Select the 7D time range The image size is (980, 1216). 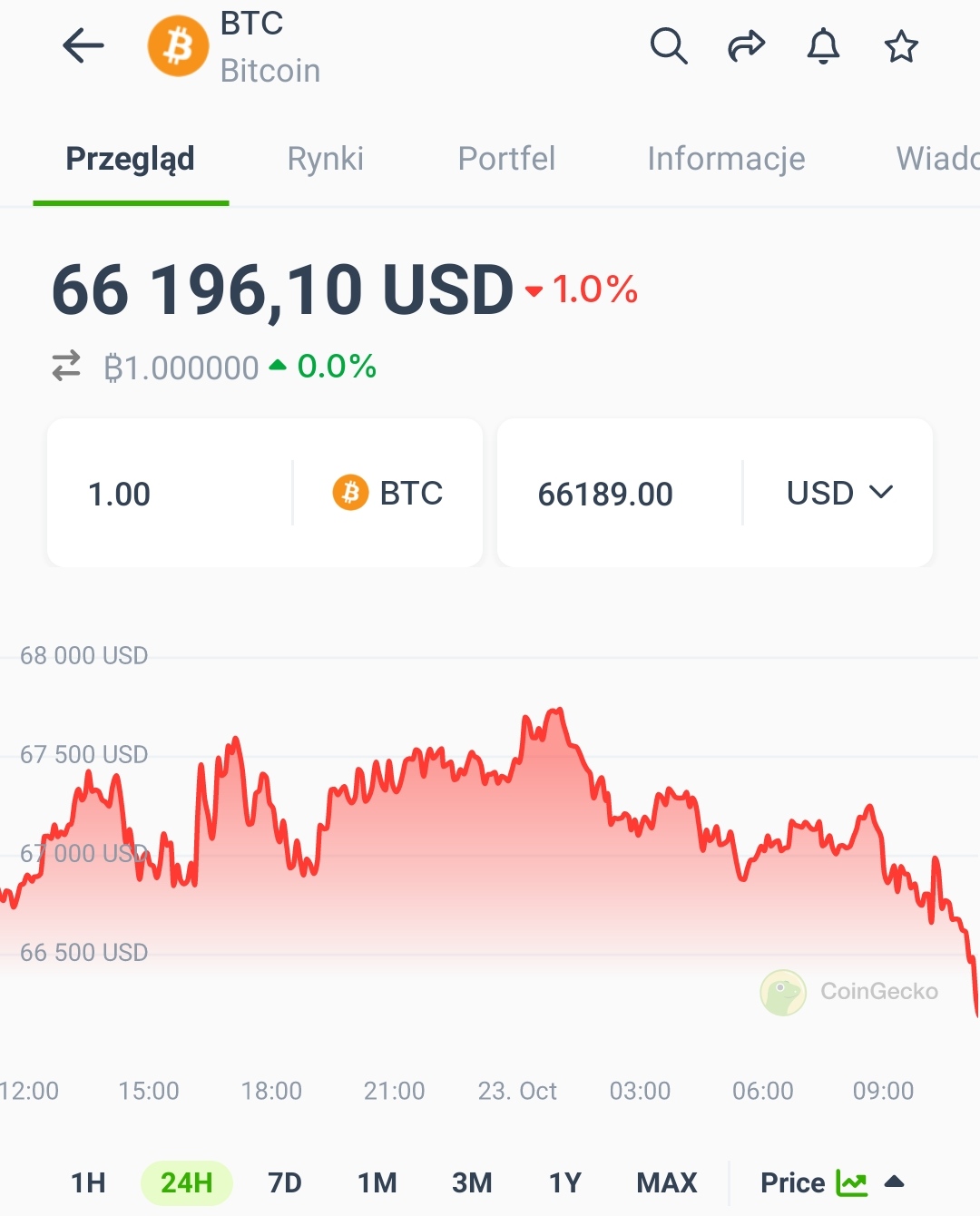285,1182
